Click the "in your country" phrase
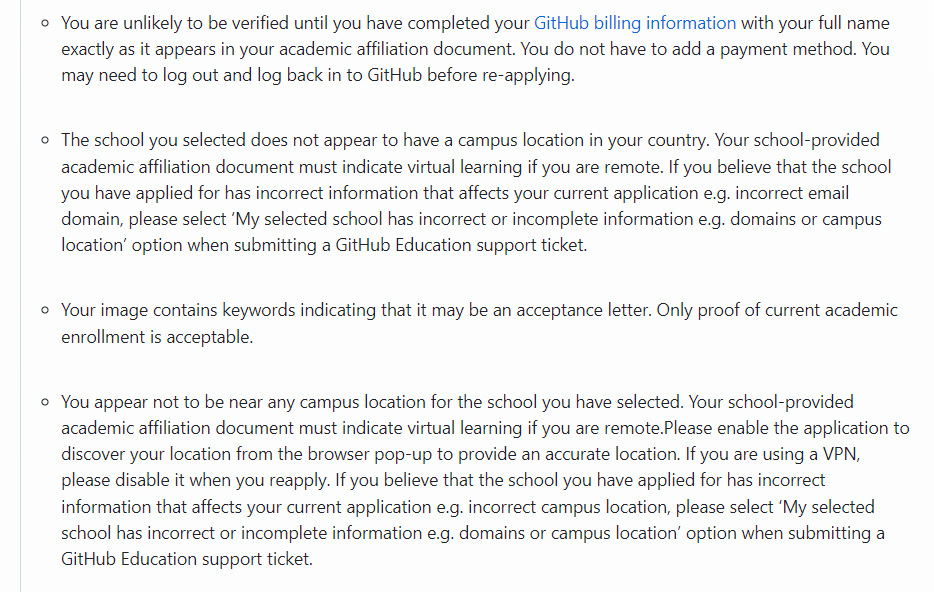The image size is (934, 592). 648,141
